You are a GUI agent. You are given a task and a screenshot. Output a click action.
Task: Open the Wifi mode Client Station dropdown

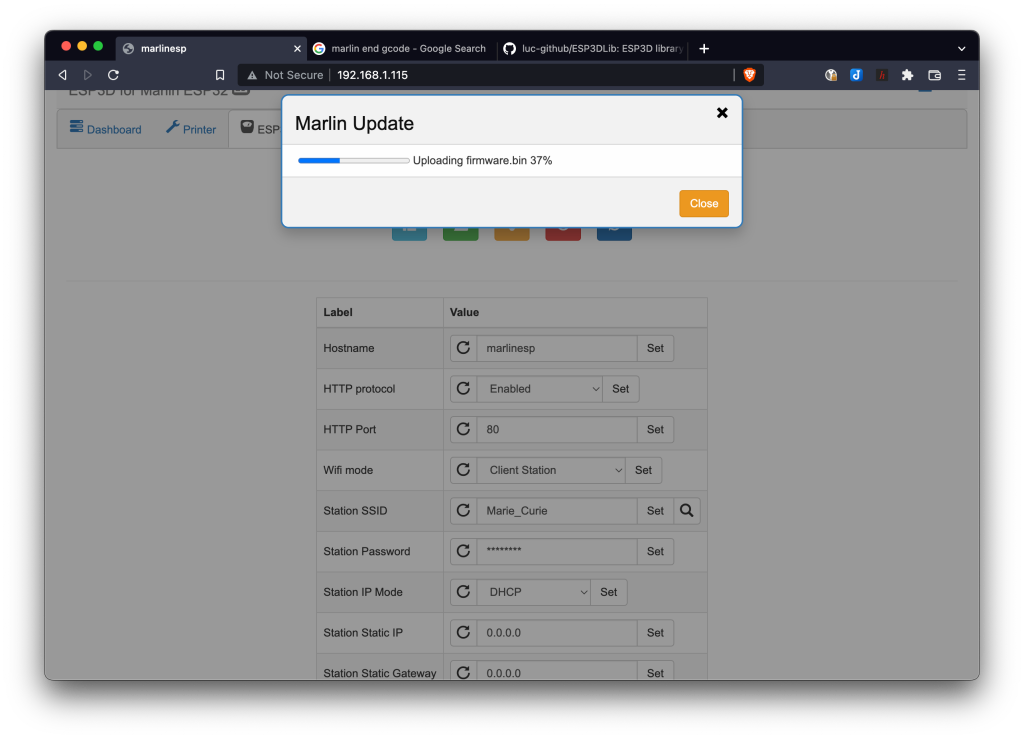551,470
